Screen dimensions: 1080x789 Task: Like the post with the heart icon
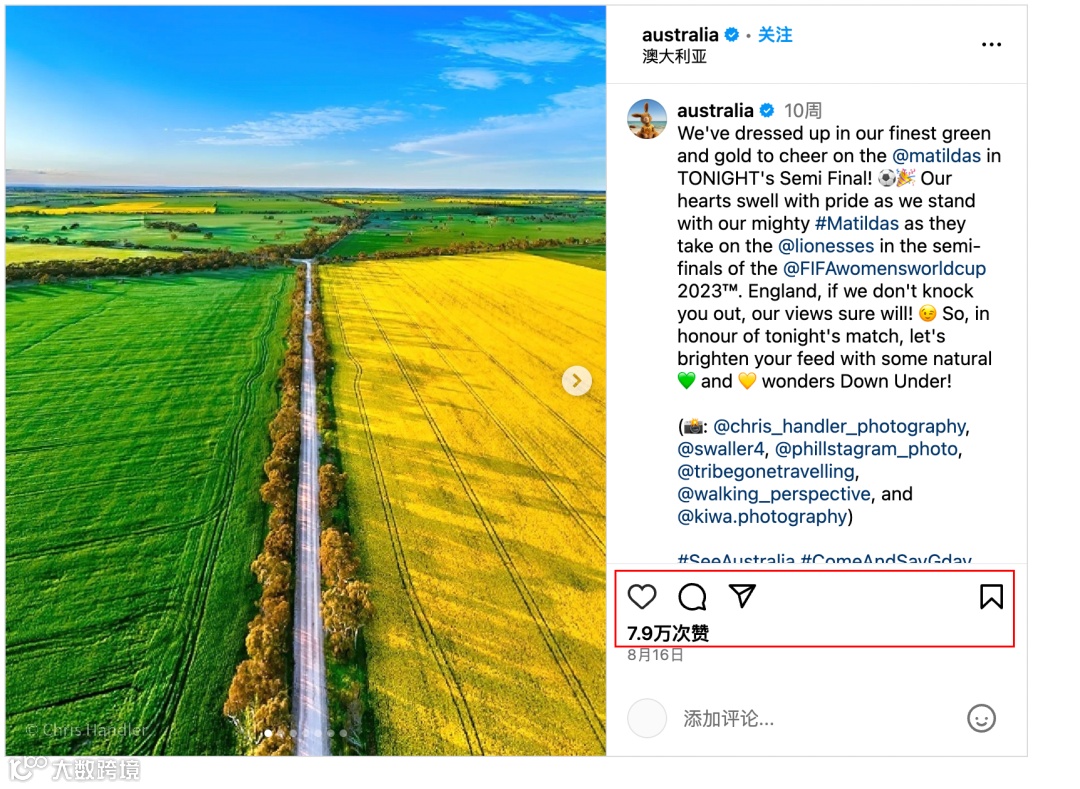click(x=642, y=596)
